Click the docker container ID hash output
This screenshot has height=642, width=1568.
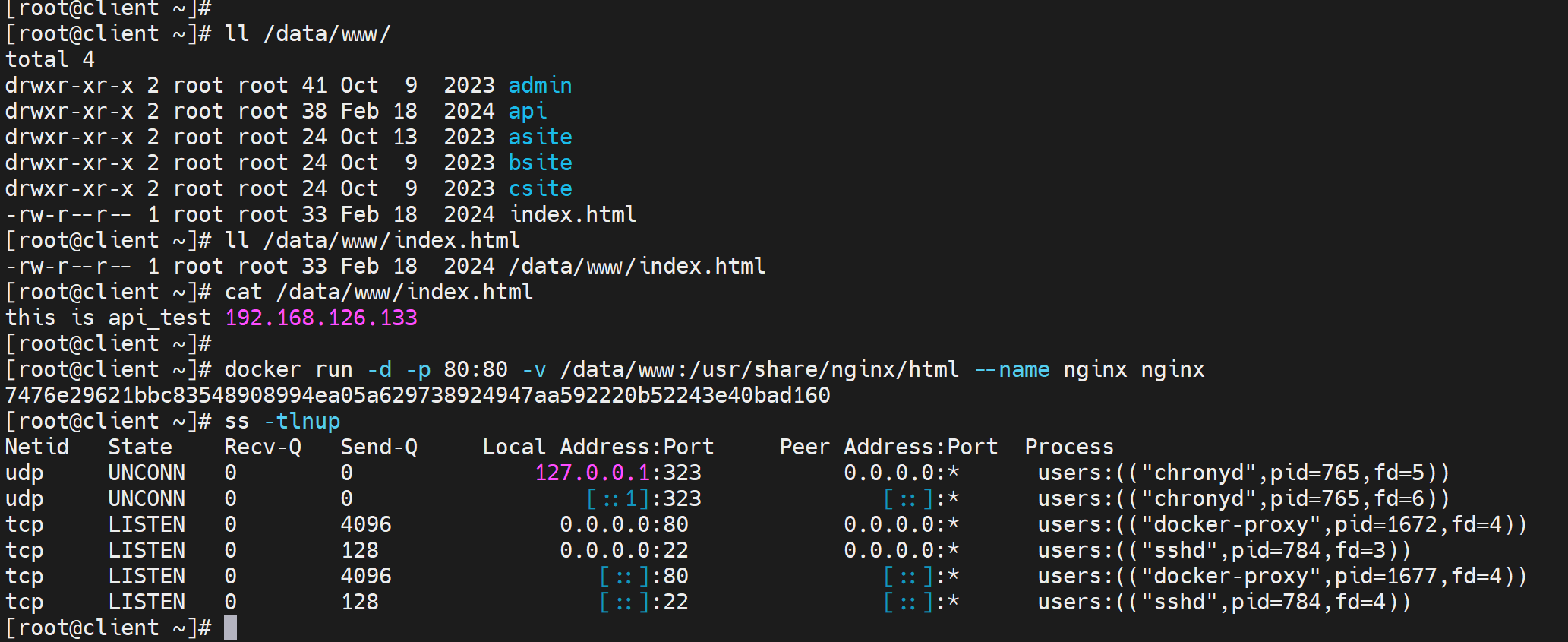(418, 395)
